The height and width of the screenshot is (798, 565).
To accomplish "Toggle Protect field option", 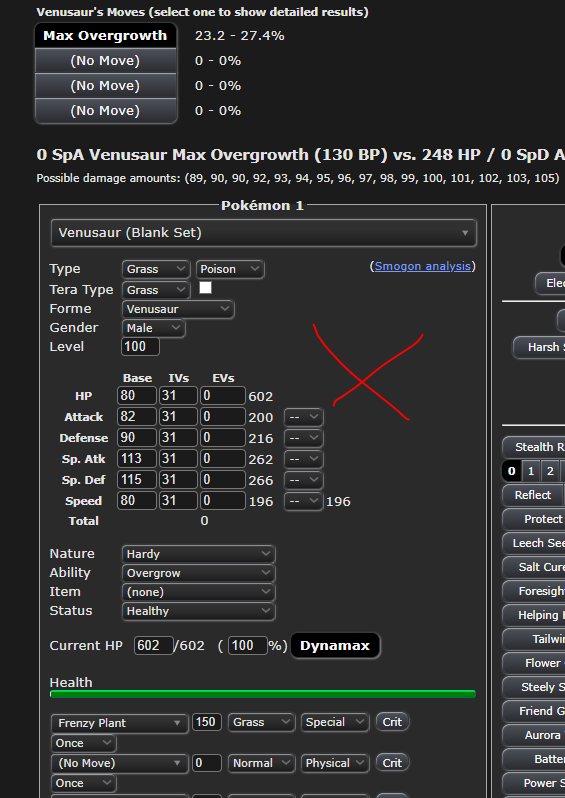I will pyautogui.click(x=534, y=519).
